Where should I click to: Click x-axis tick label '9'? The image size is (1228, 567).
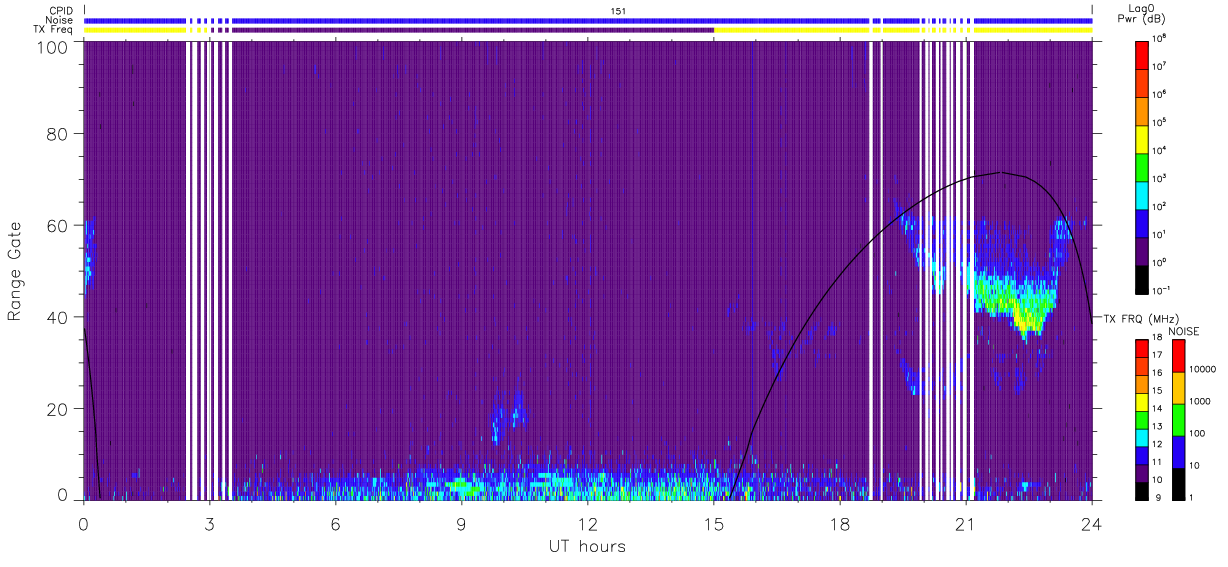[461, 524]
